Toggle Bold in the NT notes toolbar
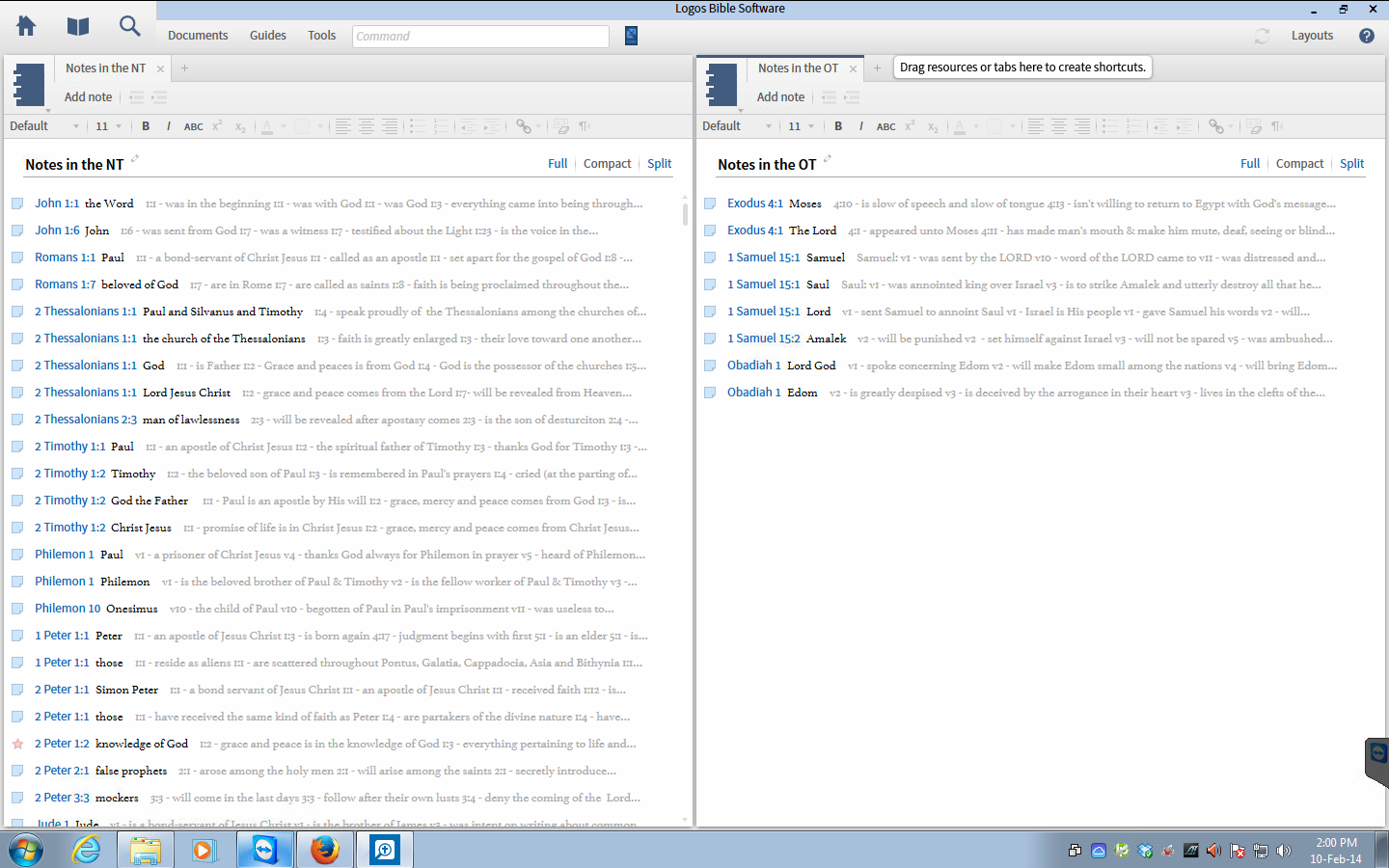Screen dimensions: 1389x868 tap(146, 126)
